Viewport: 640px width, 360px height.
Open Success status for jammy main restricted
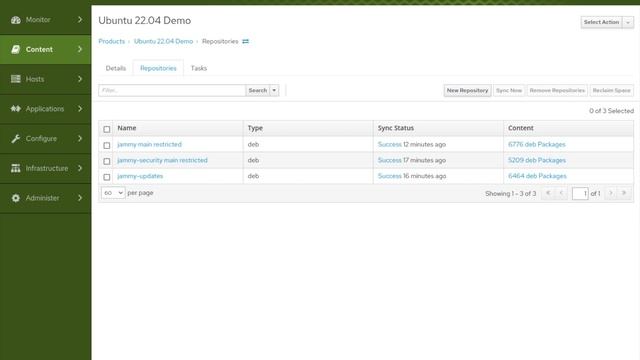390,144
